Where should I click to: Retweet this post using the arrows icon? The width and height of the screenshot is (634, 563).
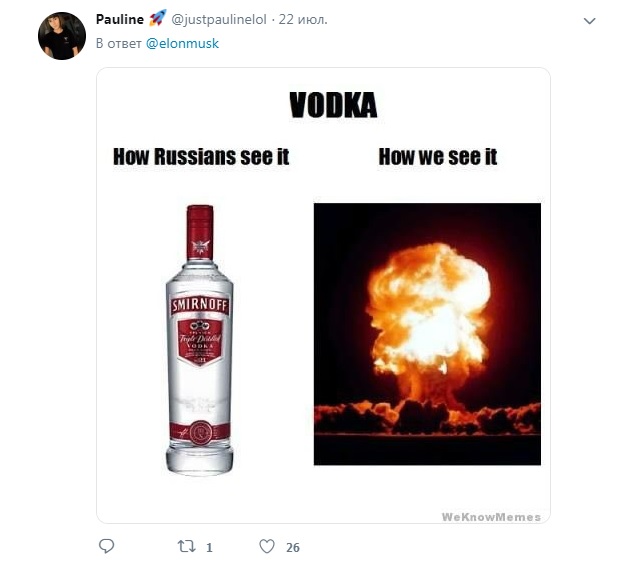pyautogui.click(x=187, y=547)
